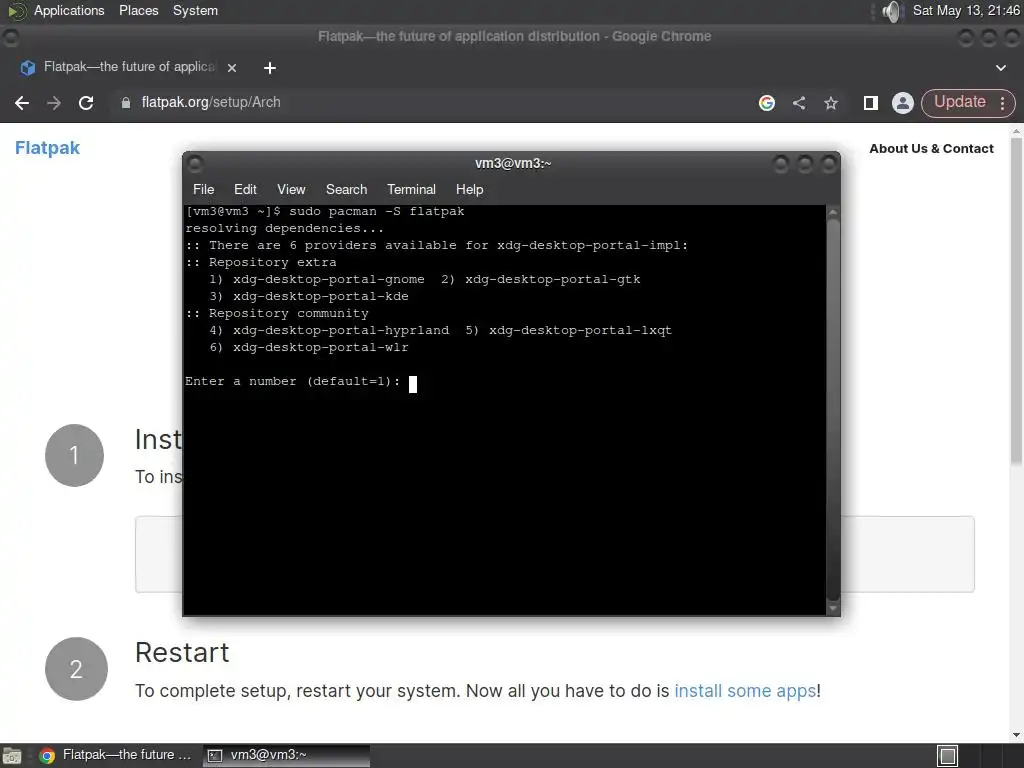Click the Chrome window menu button in its title bar

coord(10,37)
